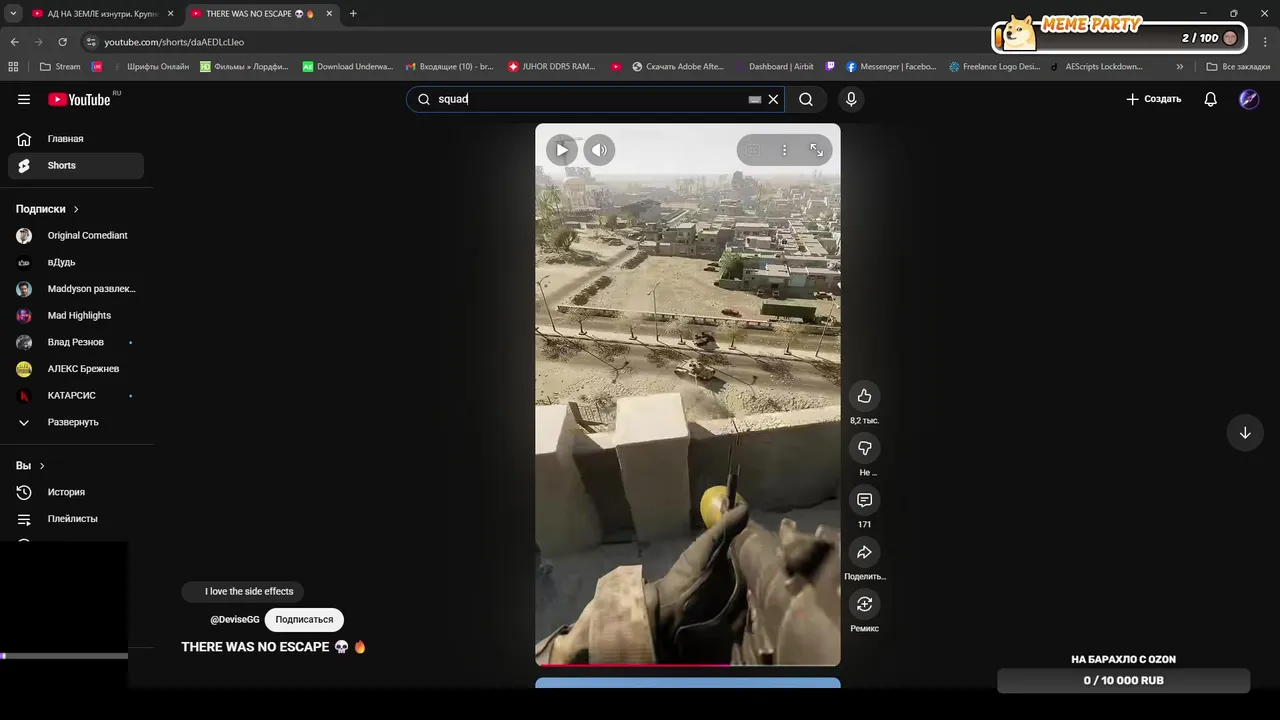This screenshot has width=1280, height=720.
Task: Open Download Underwa... bookmark
Action: tap(348, 67)
